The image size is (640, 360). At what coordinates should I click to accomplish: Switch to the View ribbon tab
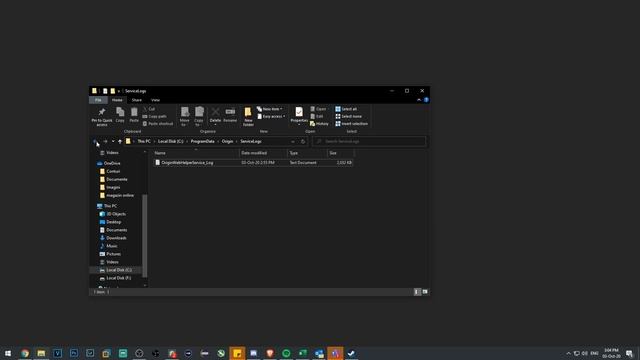(x=156, y=100)
